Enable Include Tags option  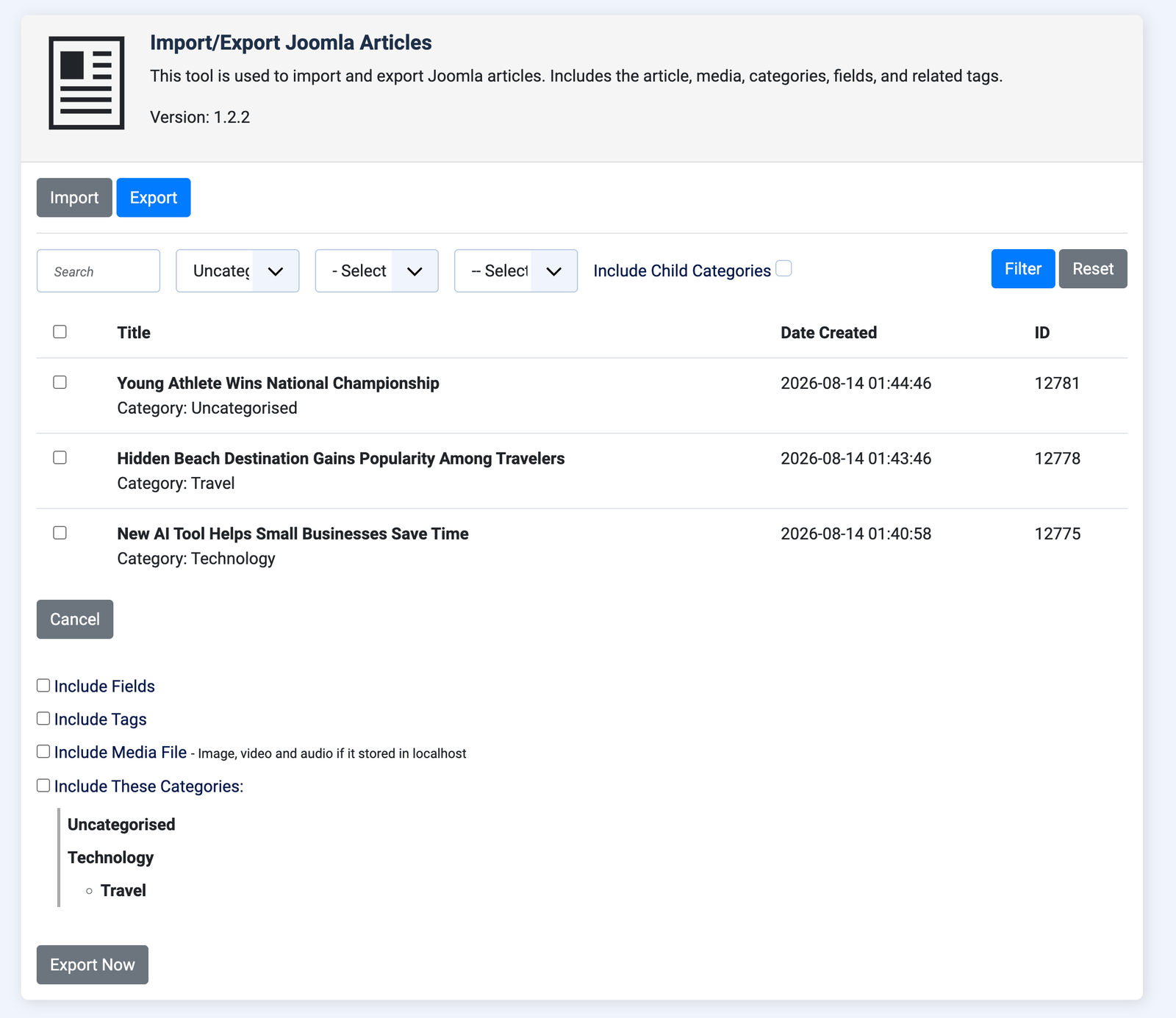pos(43,718)
